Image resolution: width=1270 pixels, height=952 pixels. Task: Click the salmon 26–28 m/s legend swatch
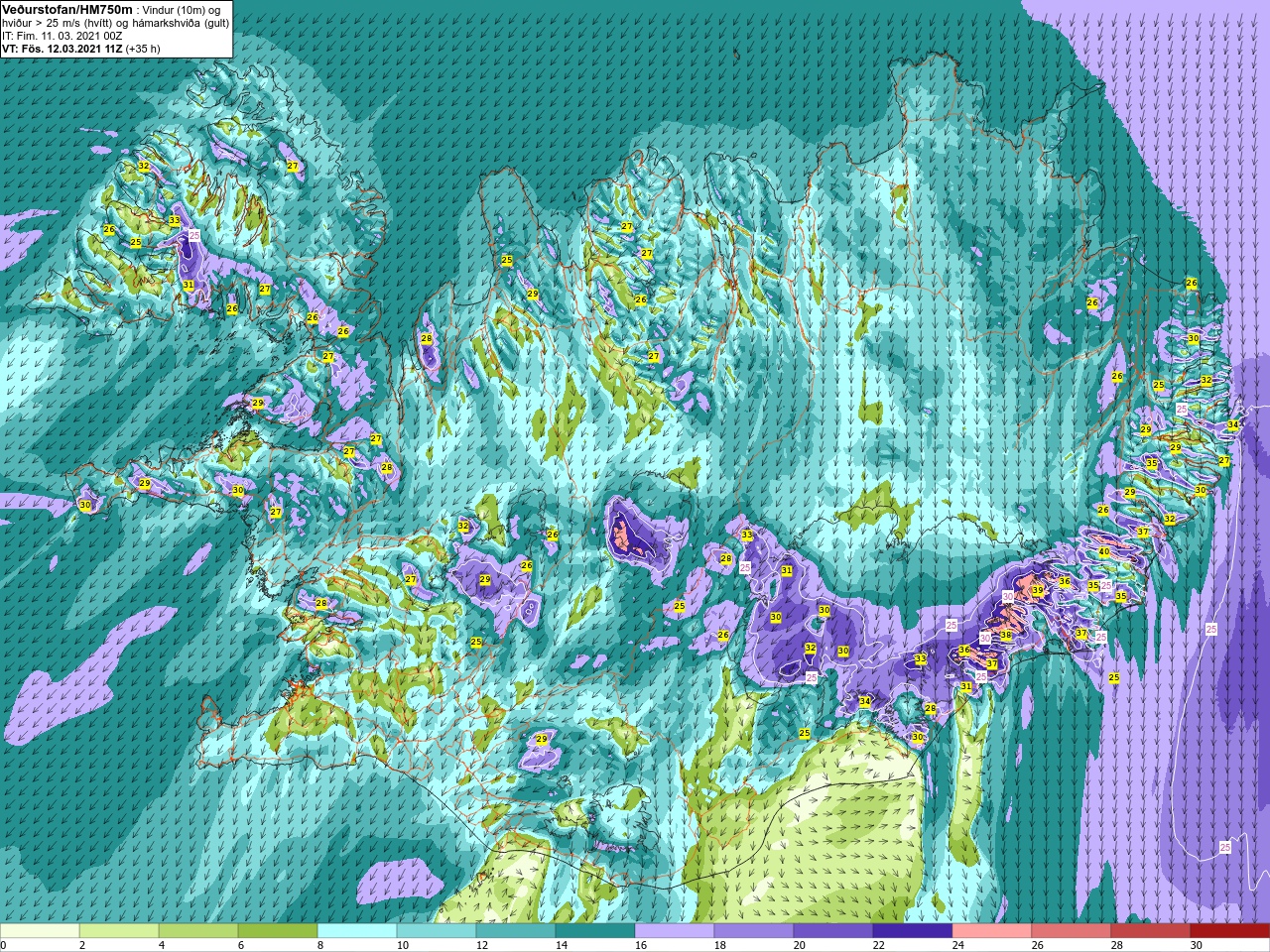(x=1072, y=931)
